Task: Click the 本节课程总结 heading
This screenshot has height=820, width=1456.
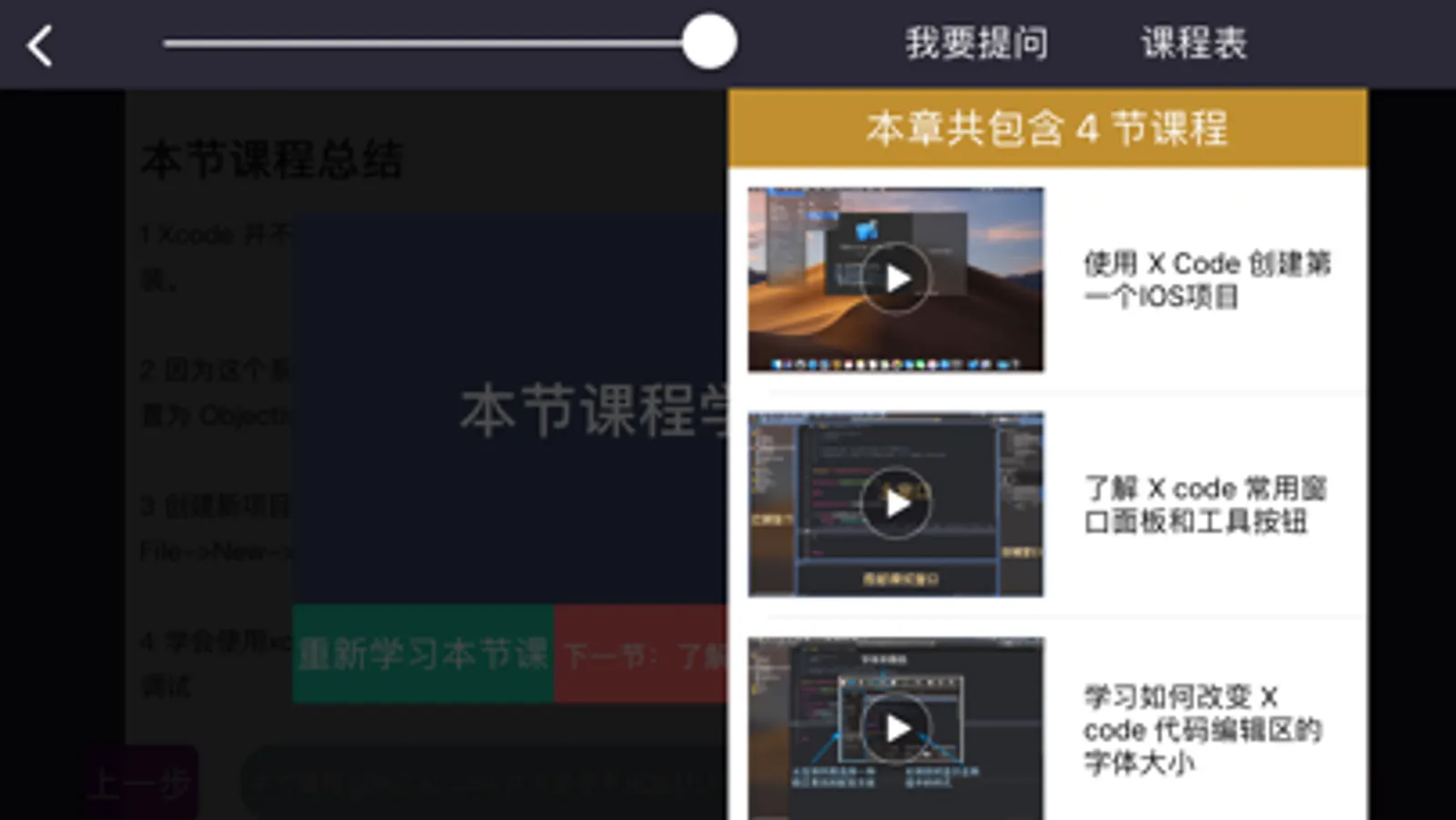Action: click(271, 160)
